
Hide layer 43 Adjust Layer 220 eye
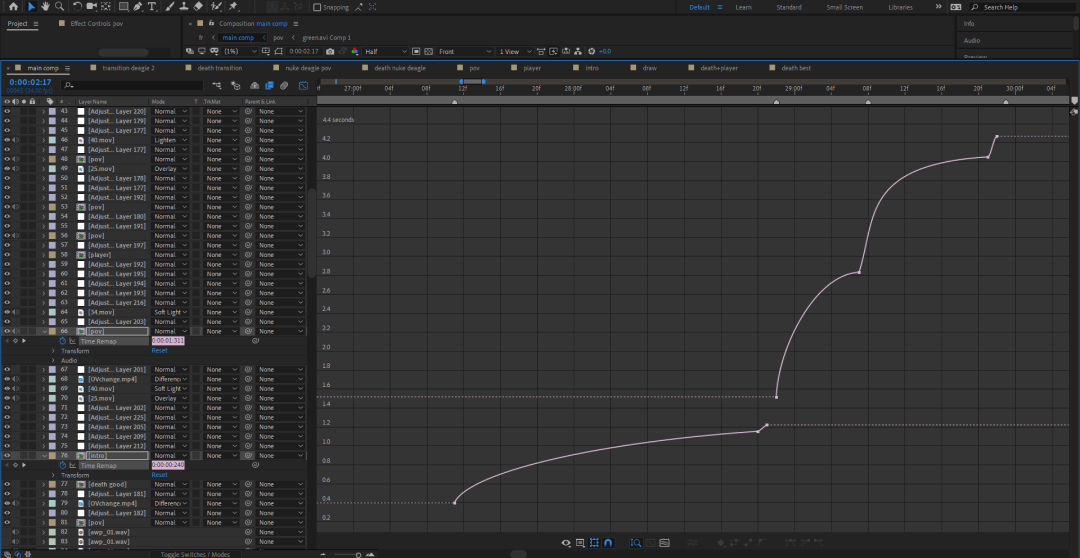(7, 112)
